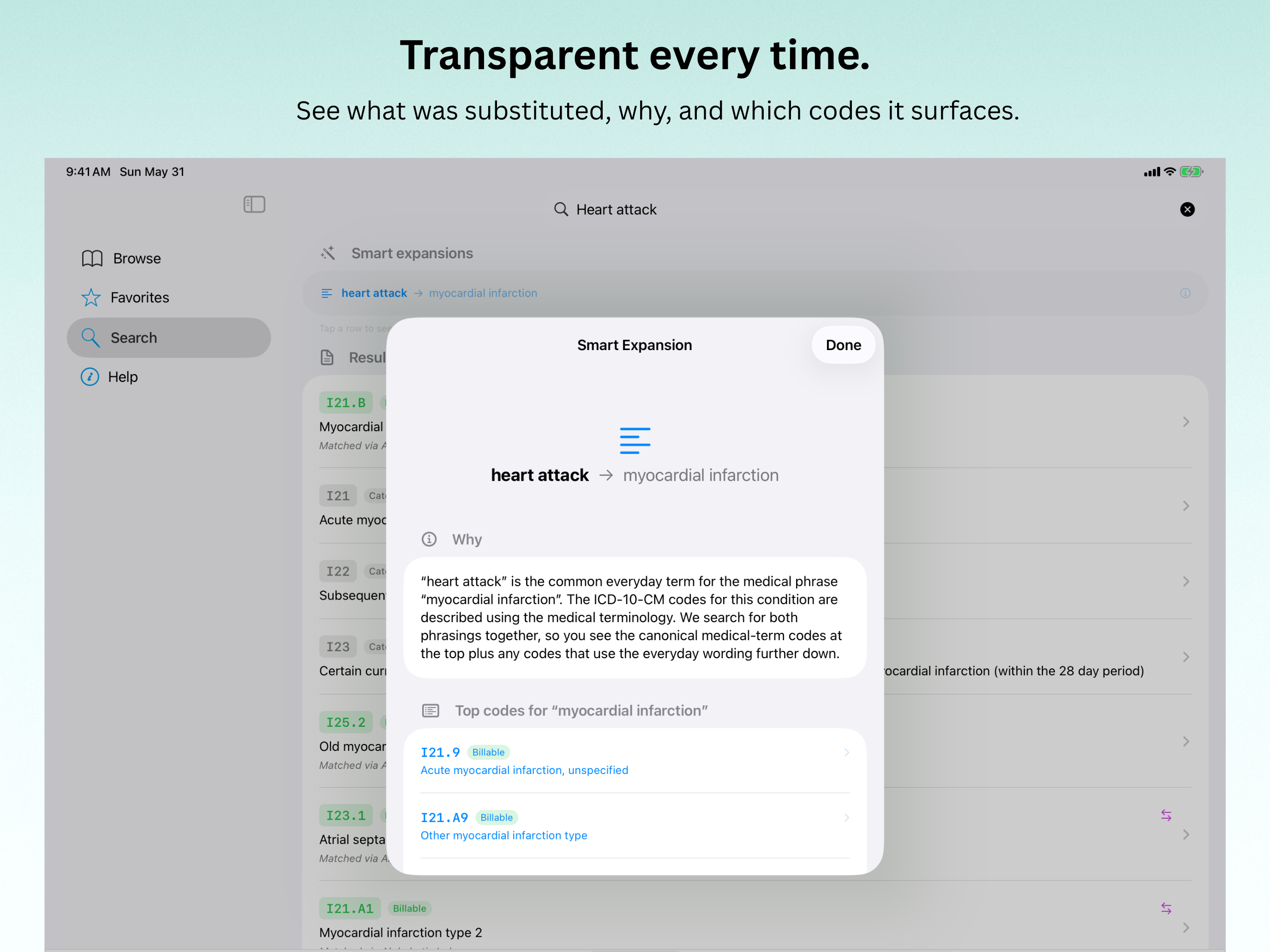Clear the search text with X button

pos(1187,209)
